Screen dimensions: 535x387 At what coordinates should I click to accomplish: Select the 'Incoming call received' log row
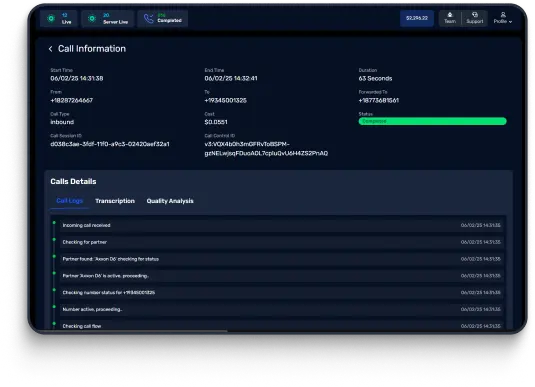(281, 225)
